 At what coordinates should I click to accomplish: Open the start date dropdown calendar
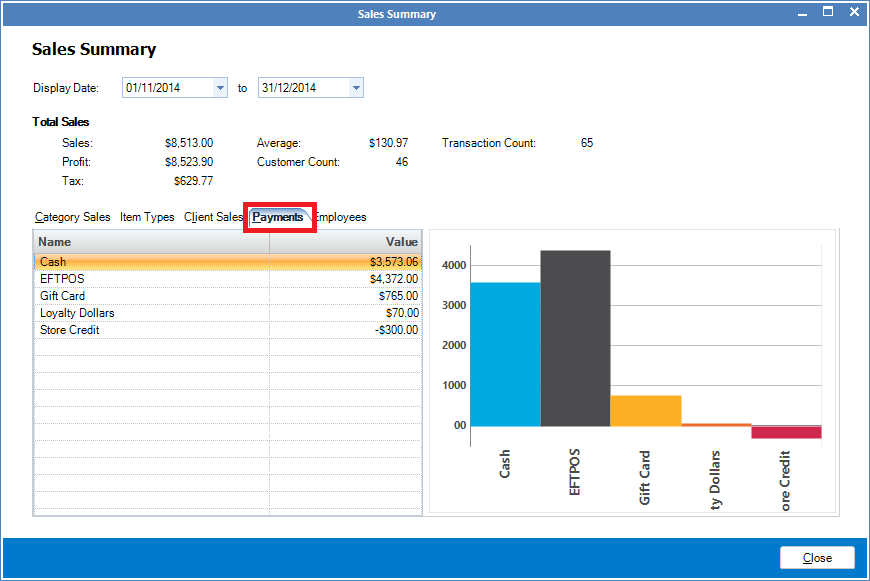click(220, 88)
